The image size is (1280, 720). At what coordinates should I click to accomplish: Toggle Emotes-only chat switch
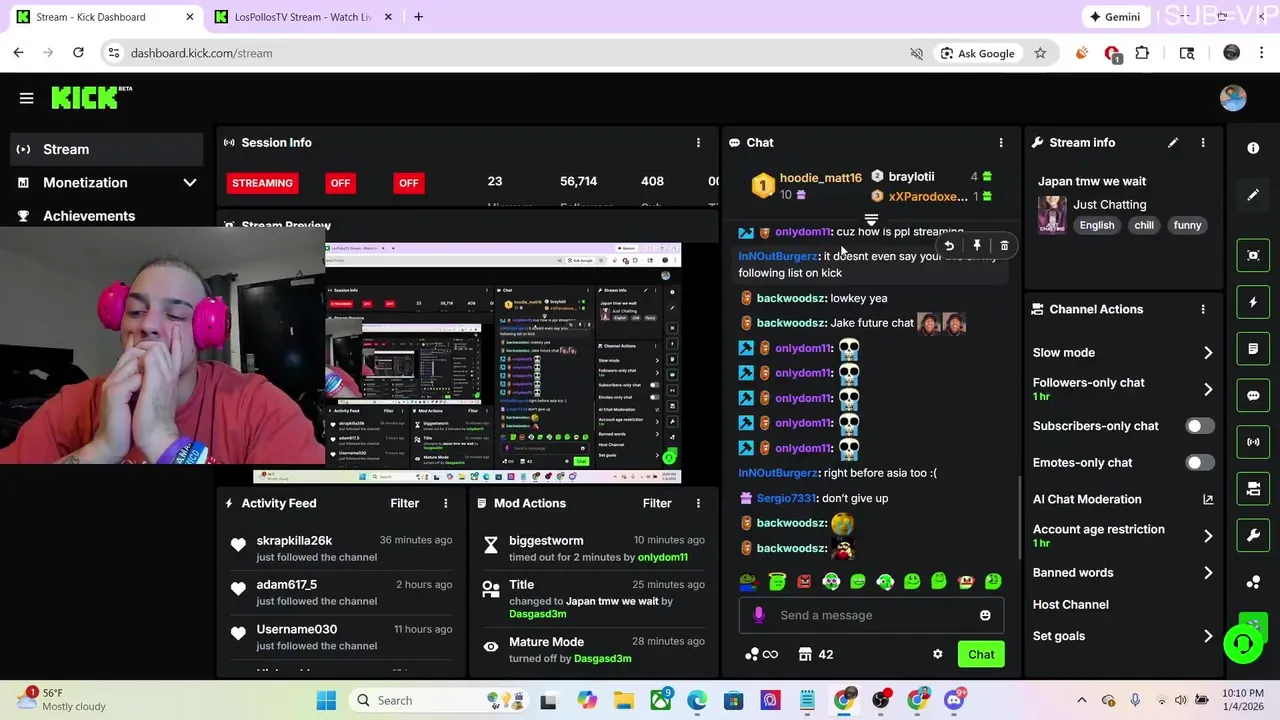(1199, 463)
